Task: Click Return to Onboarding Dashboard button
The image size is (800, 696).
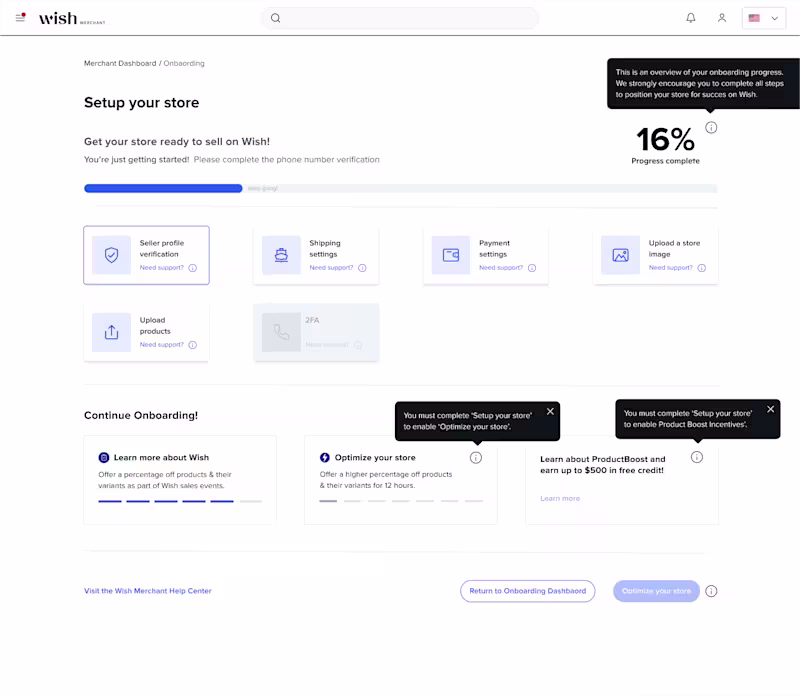Action: pyautogui.click(x=528, y=591)
